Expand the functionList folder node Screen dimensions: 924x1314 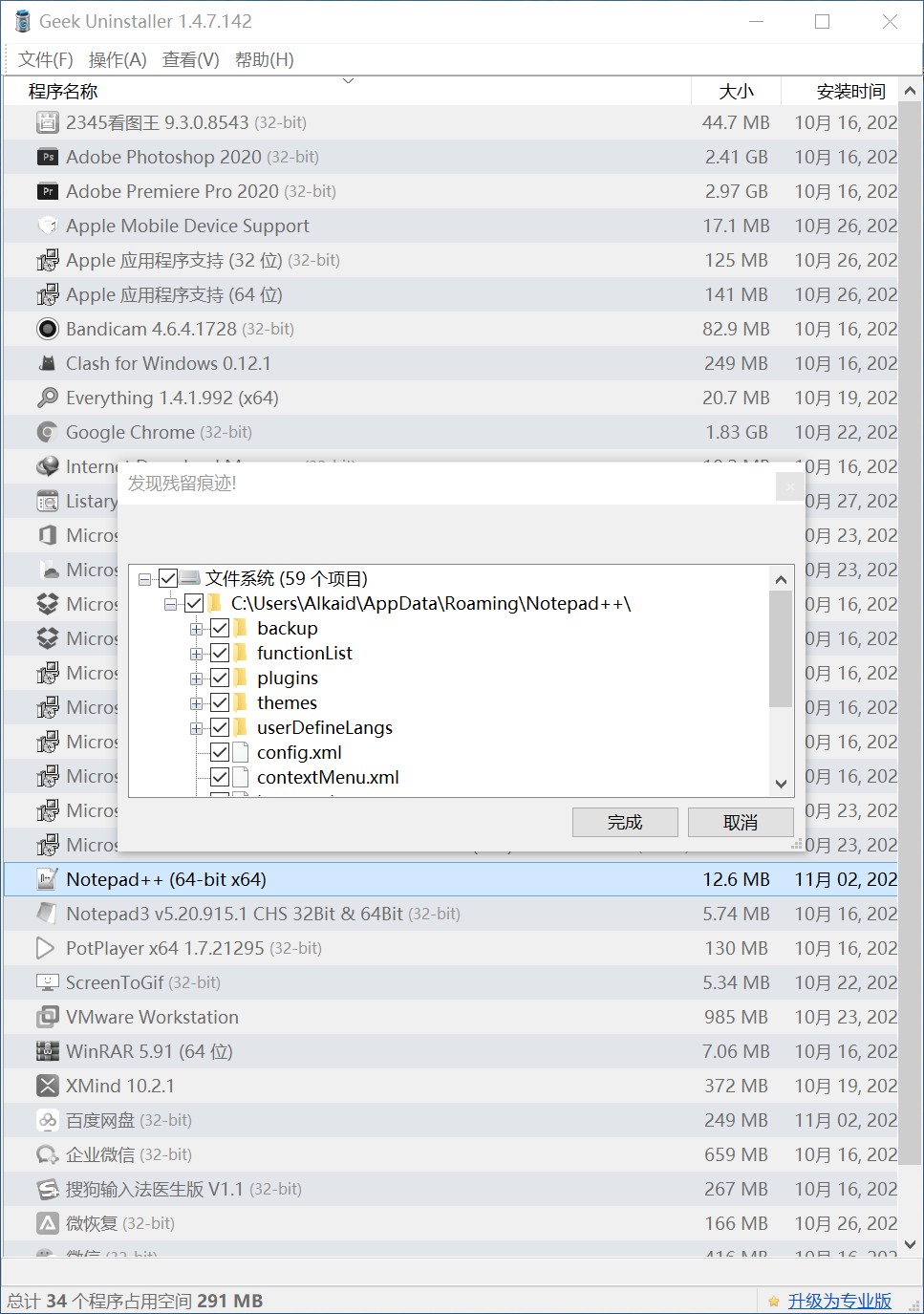tap(196, 654)
